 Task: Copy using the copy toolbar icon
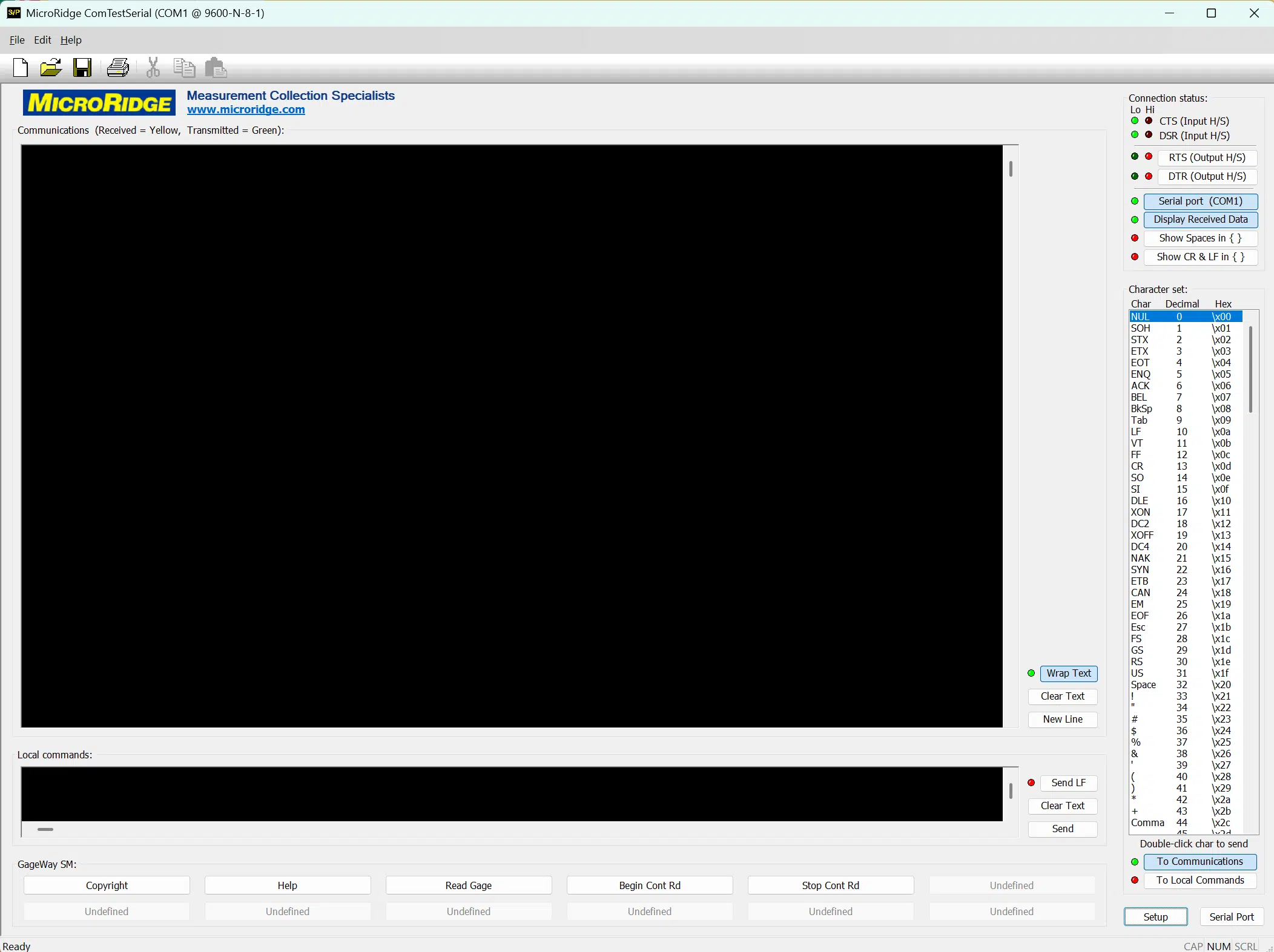point(183,68)
